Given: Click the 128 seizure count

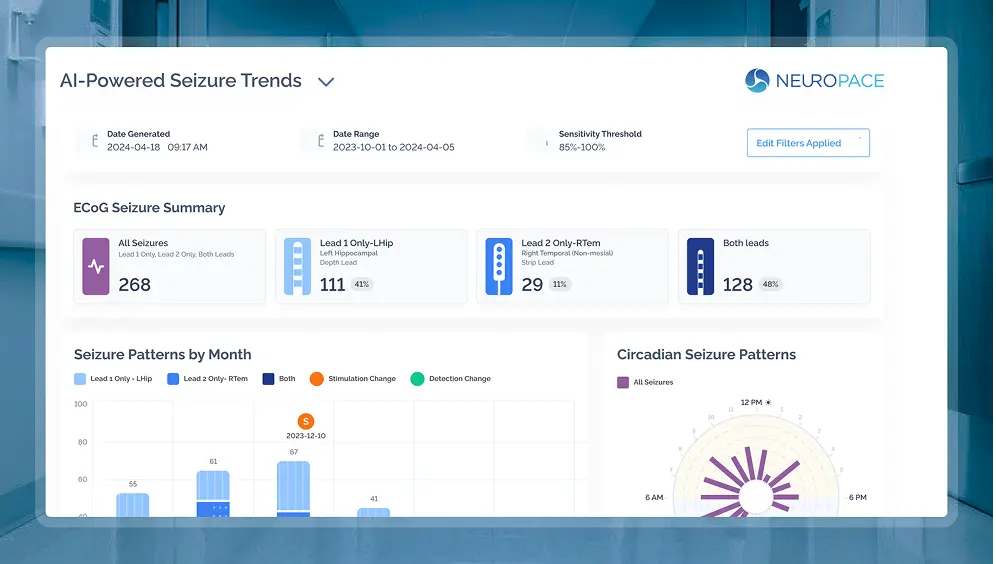Looking at the screenshot, I should [737, 285].
